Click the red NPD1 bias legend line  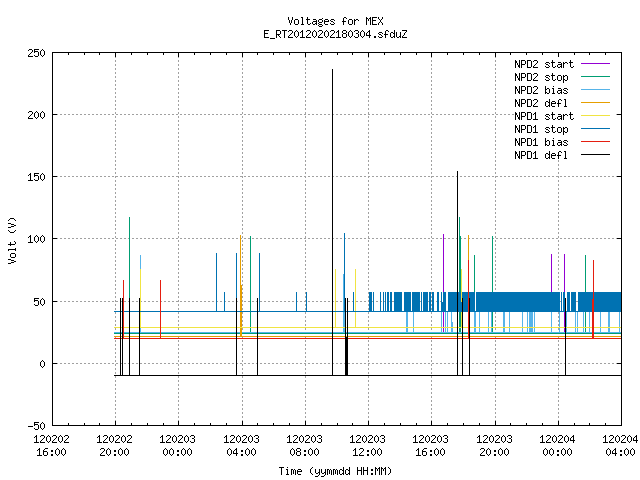[596, 142]
